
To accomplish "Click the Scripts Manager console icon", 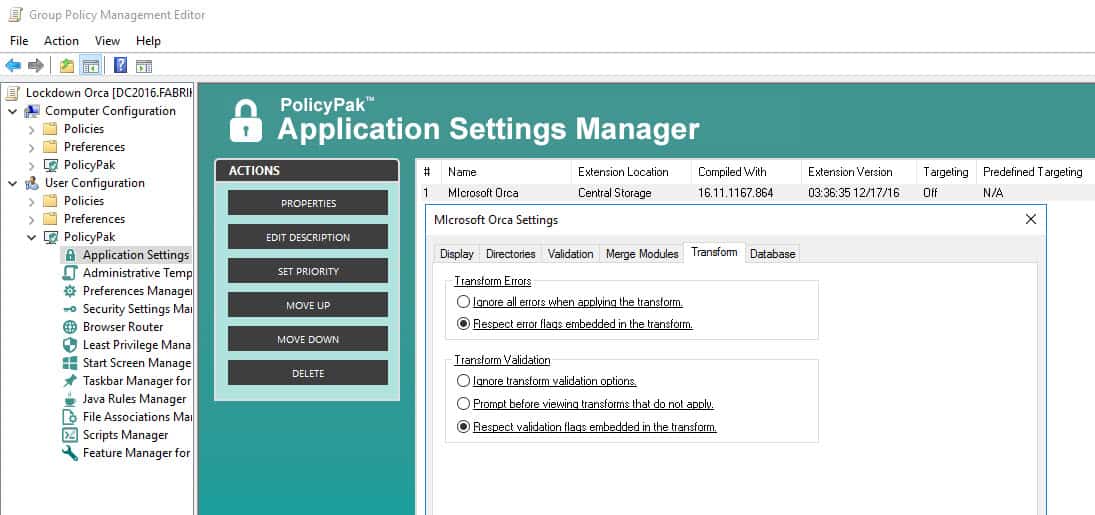I will pyautogui.click(x=70, y=435).
